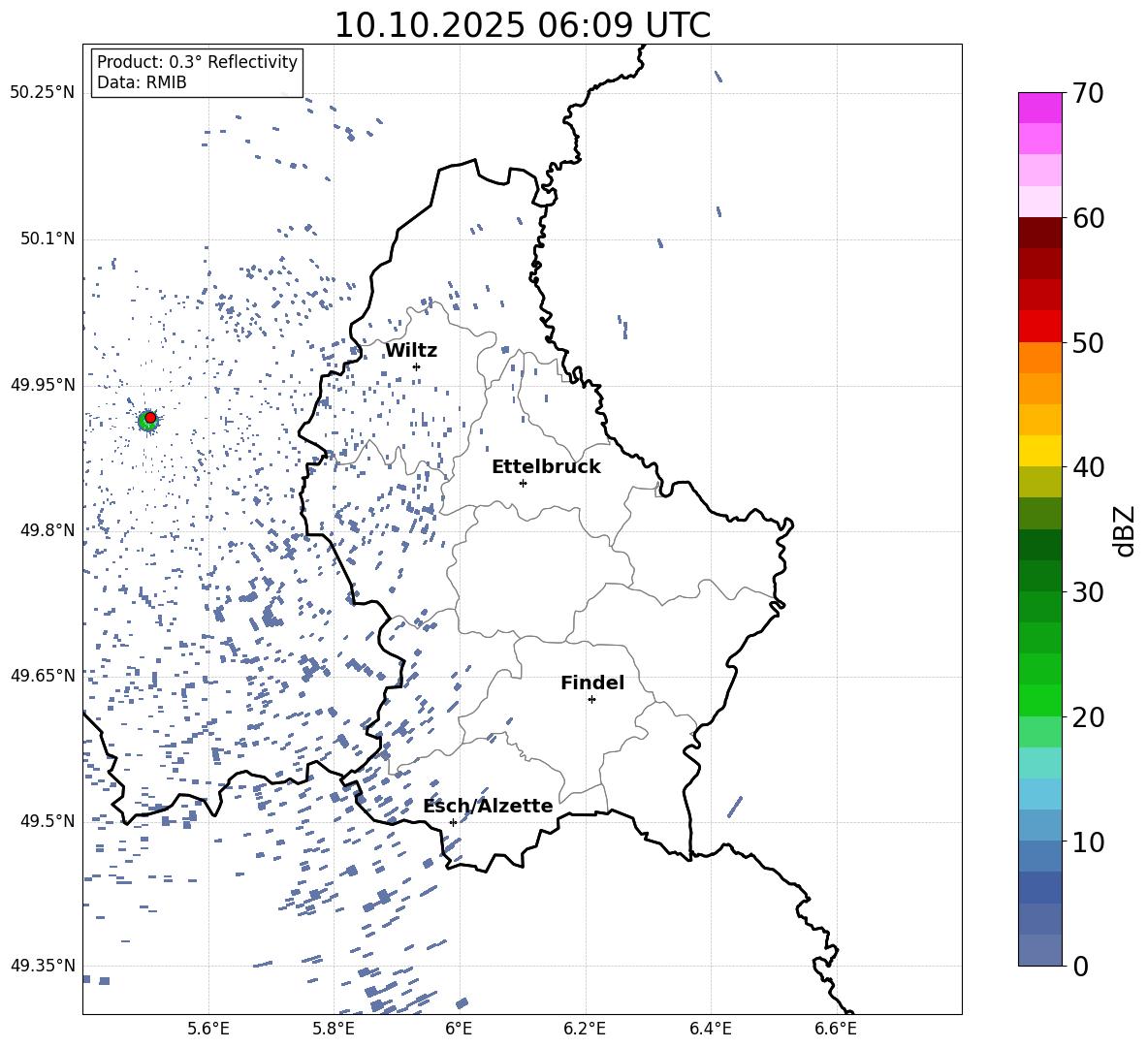
Task: Pick the orange swatch just below 50 dBZ
Action: [x=1039, y=357]
